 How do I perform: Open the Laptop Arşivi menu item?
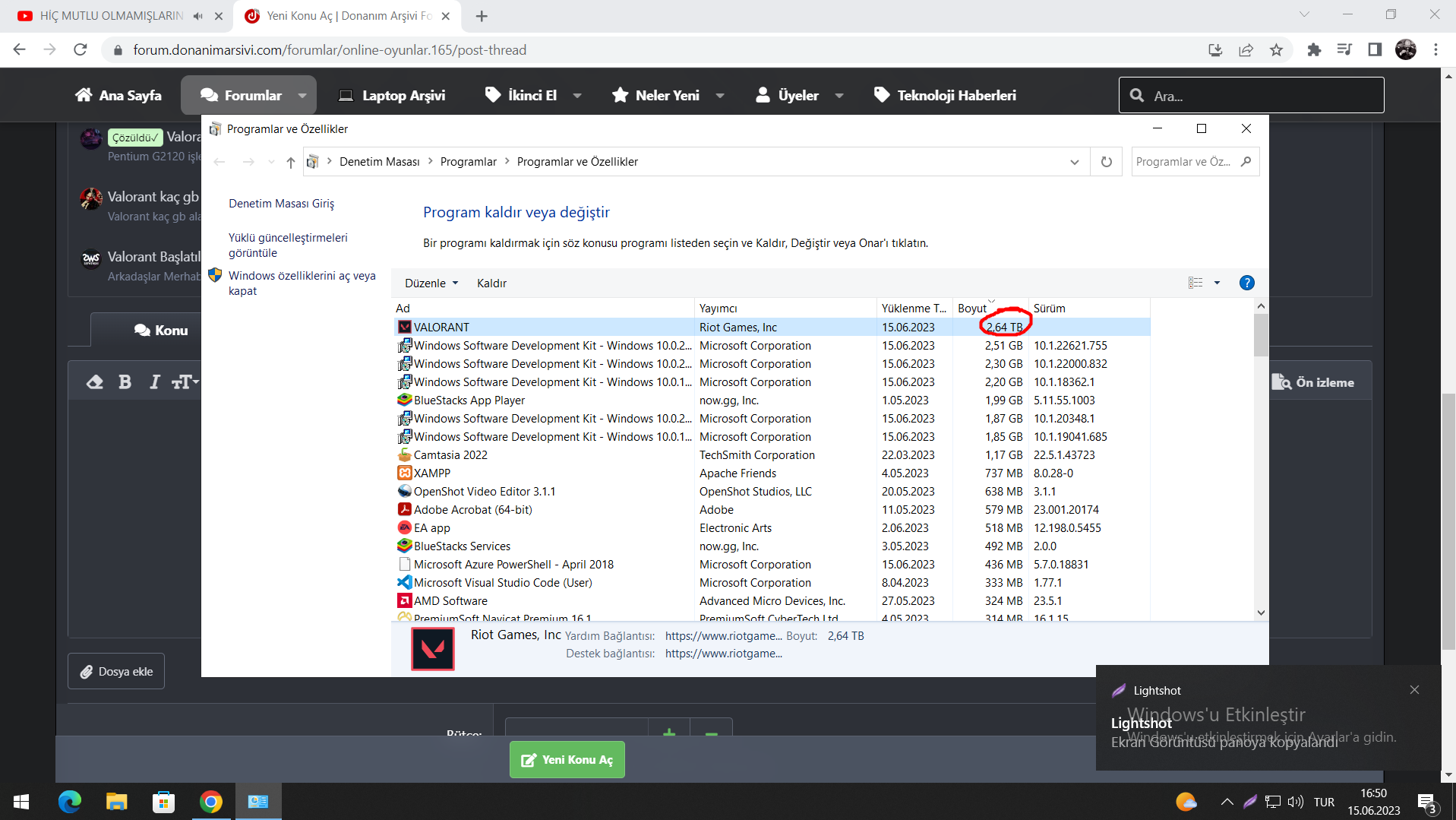[x=392, y=96]
